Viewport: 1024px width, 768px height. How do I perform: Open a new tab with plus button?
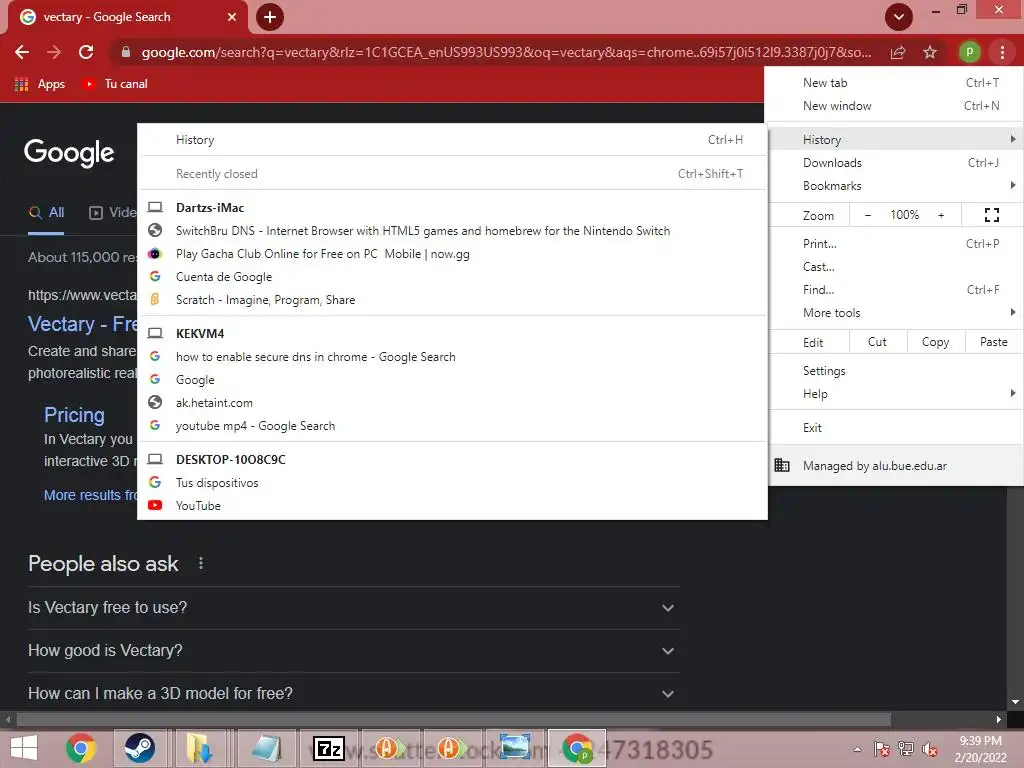[x=270, y=17]
